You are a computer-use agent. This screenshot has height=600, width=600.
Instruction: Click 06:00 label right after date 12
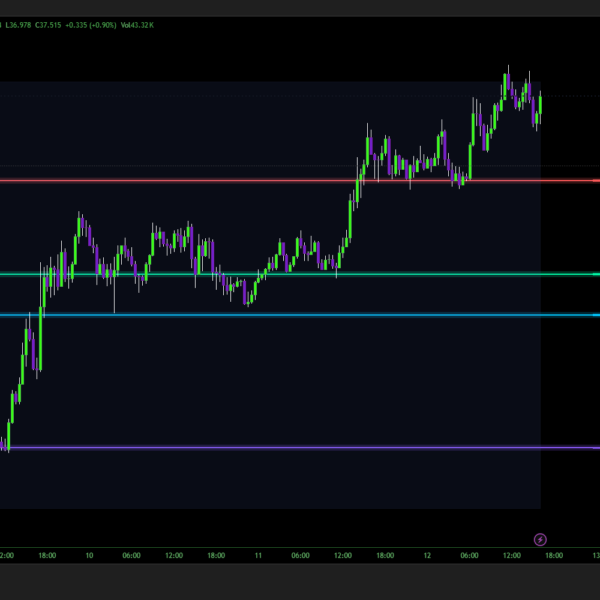pos(469,555)
